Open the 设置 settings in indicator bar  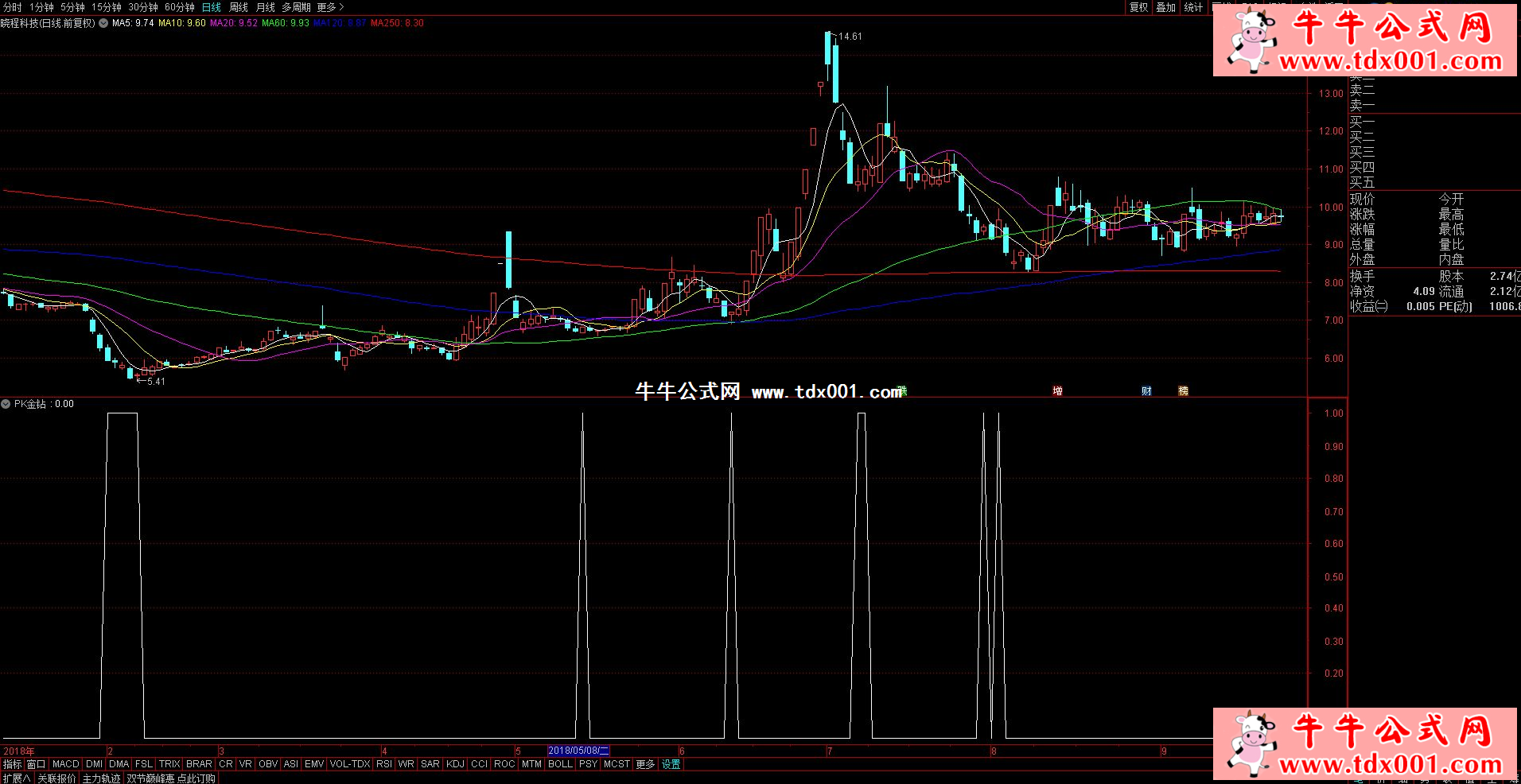pos(671,764)
